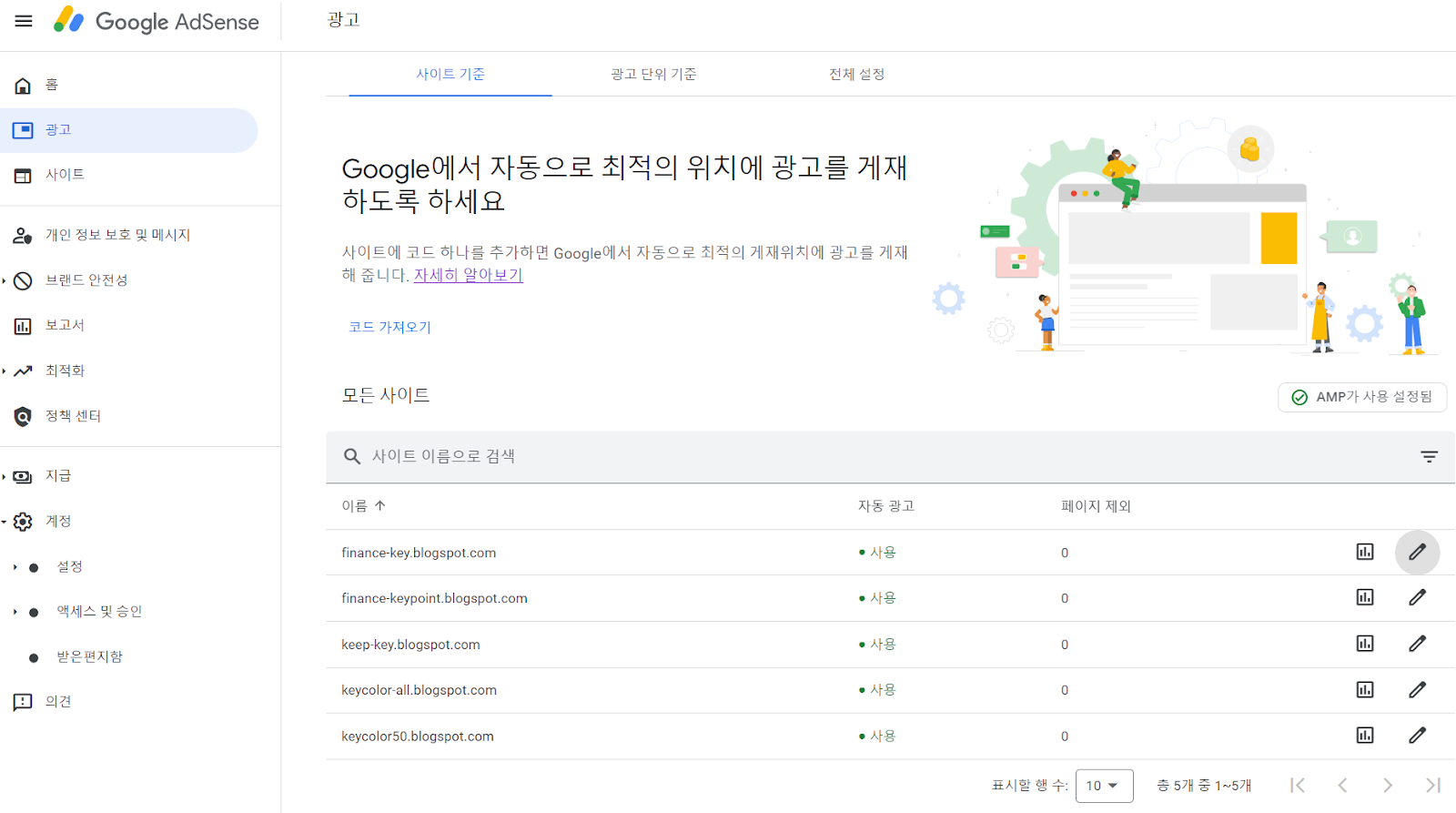
Task: Open the rows-per-page dropdown showing 10
Action: pyautogui.click(x=1104, y=786)
